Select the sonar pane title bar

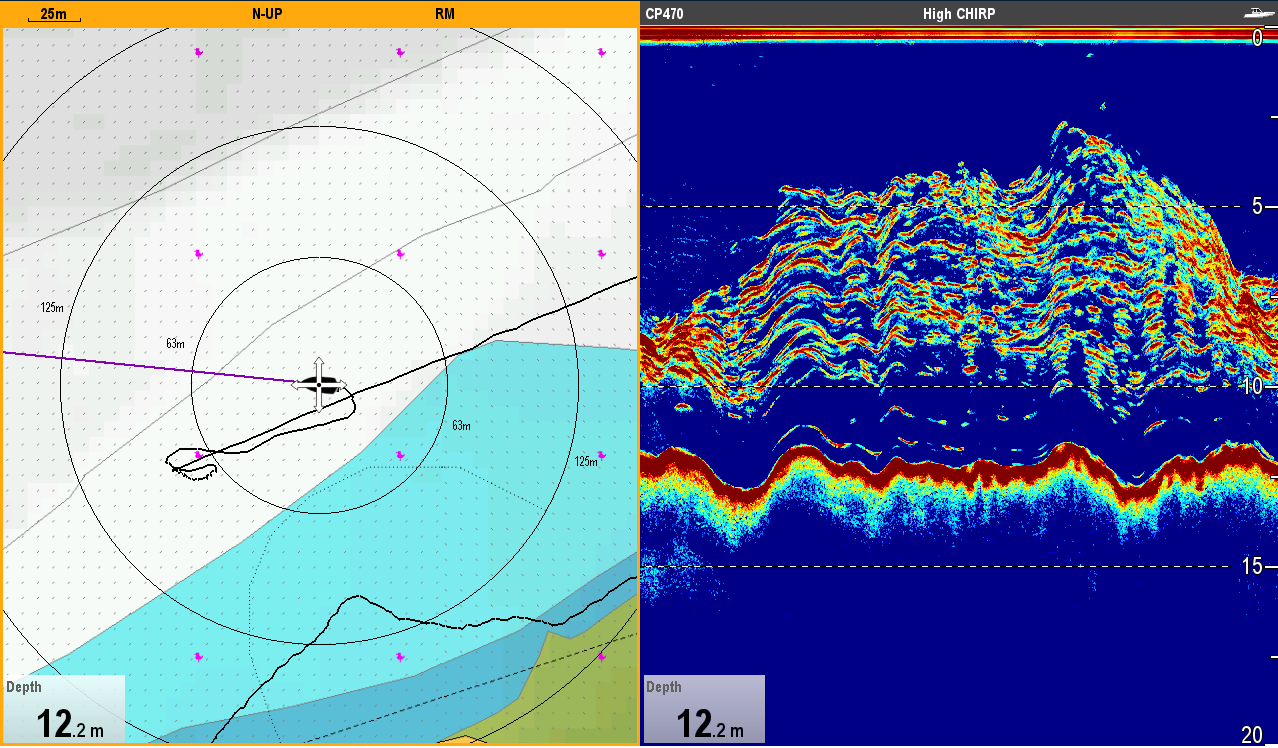tap(1100, 14)
